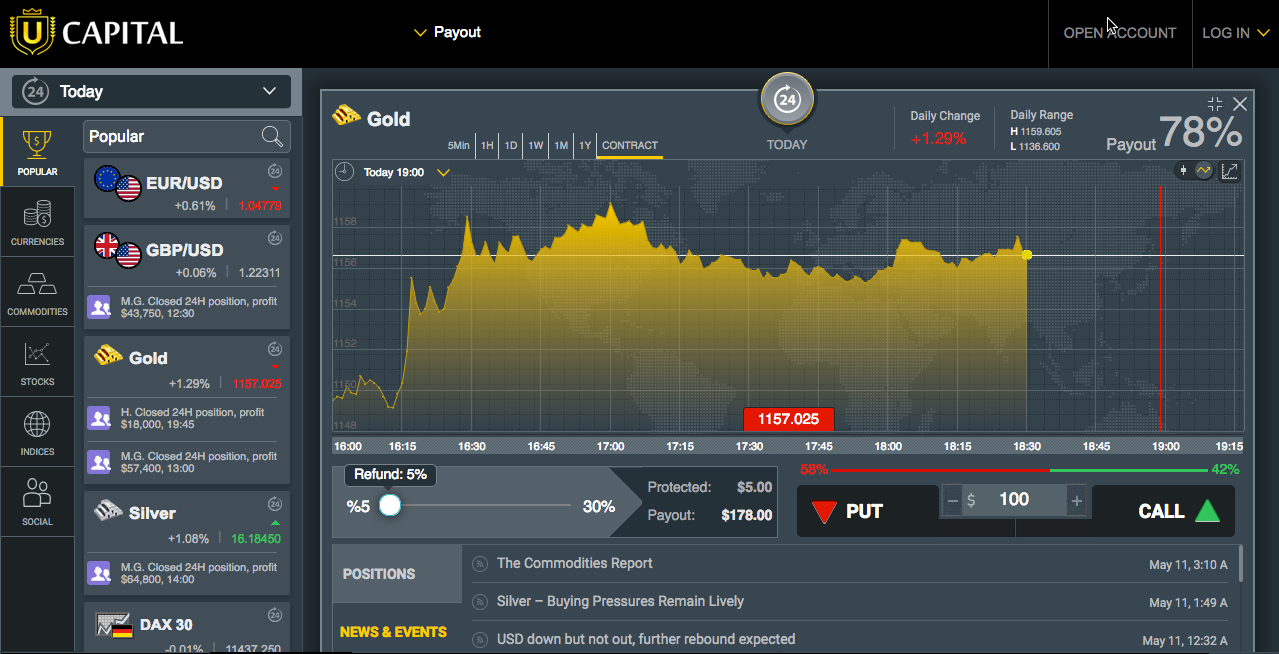The height and width of the screenshot is (654, 1279).
Task: Select the 1H chart timeframe
Action: pos(487,146)
